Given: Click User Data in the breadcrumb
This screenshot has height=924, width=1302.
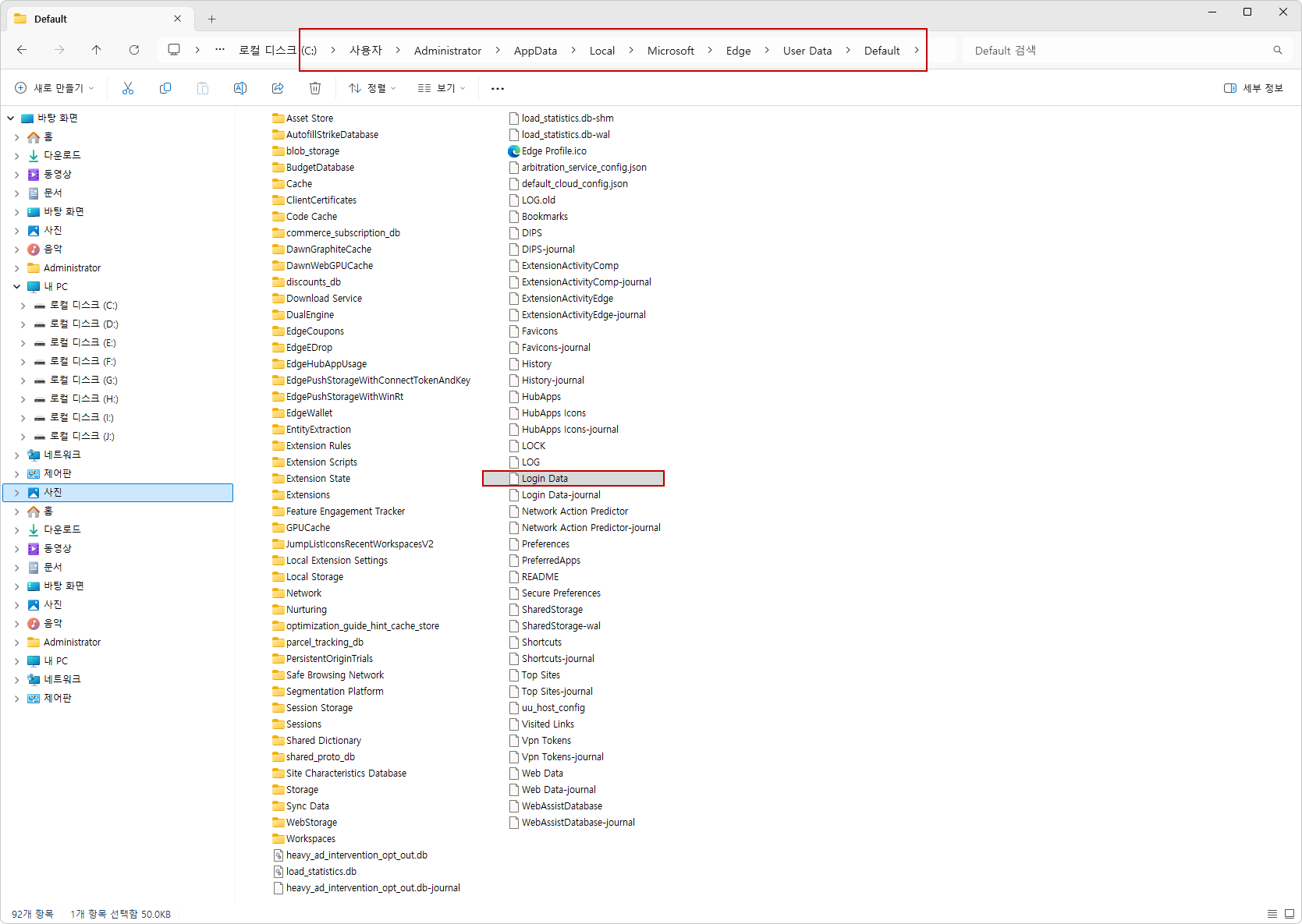Looking at the screenshot, I should point(807,51).
